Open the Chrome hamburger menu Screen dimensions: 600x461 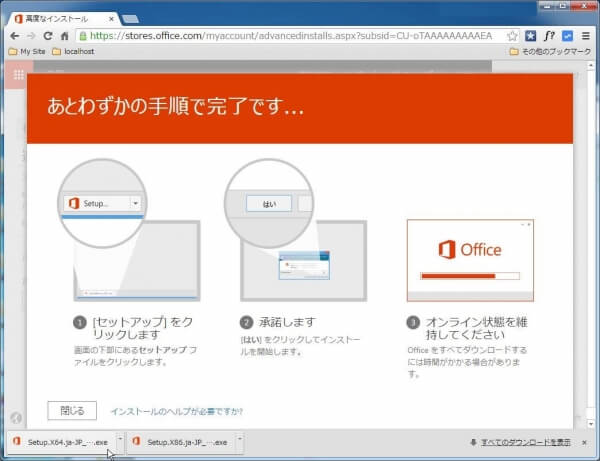585,36
